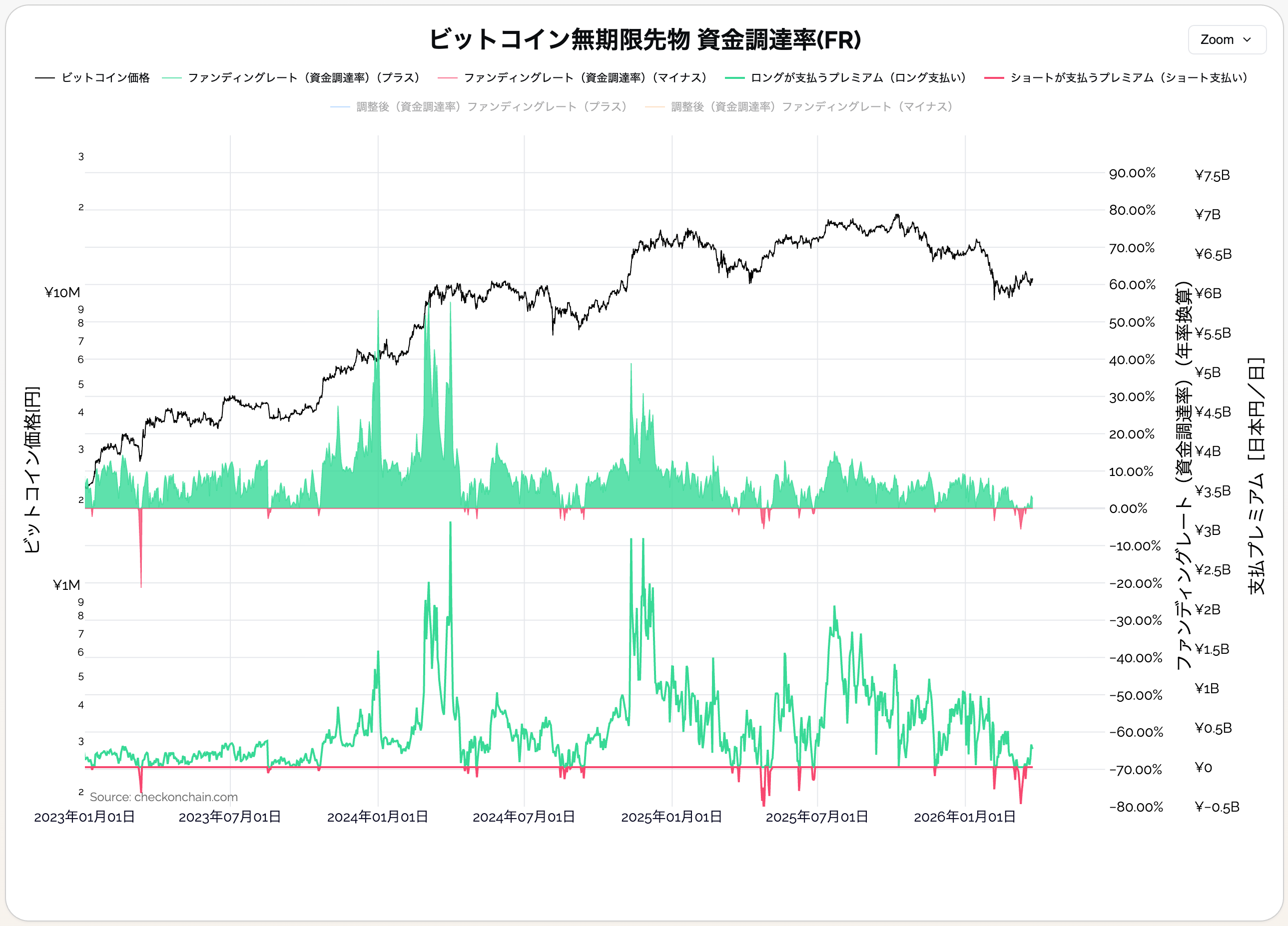Screen dimensions: 1288x926
Task: Click the Zoom dropdown chevron arrow
Action: click(x=1247, y=40)
